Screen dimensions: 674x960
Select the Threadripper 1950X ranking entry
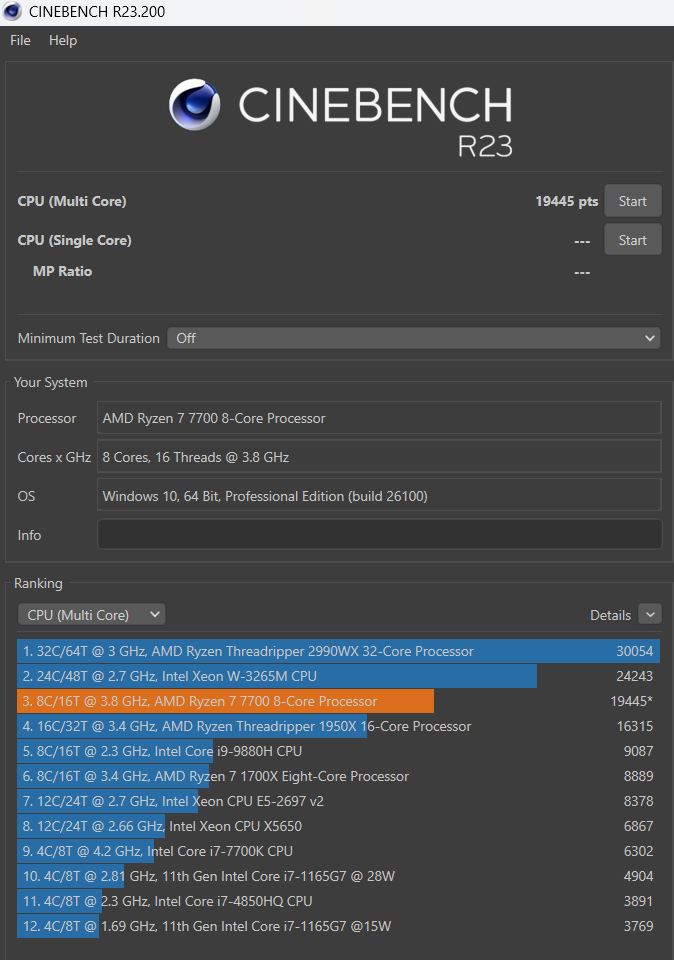pos(338,726)
